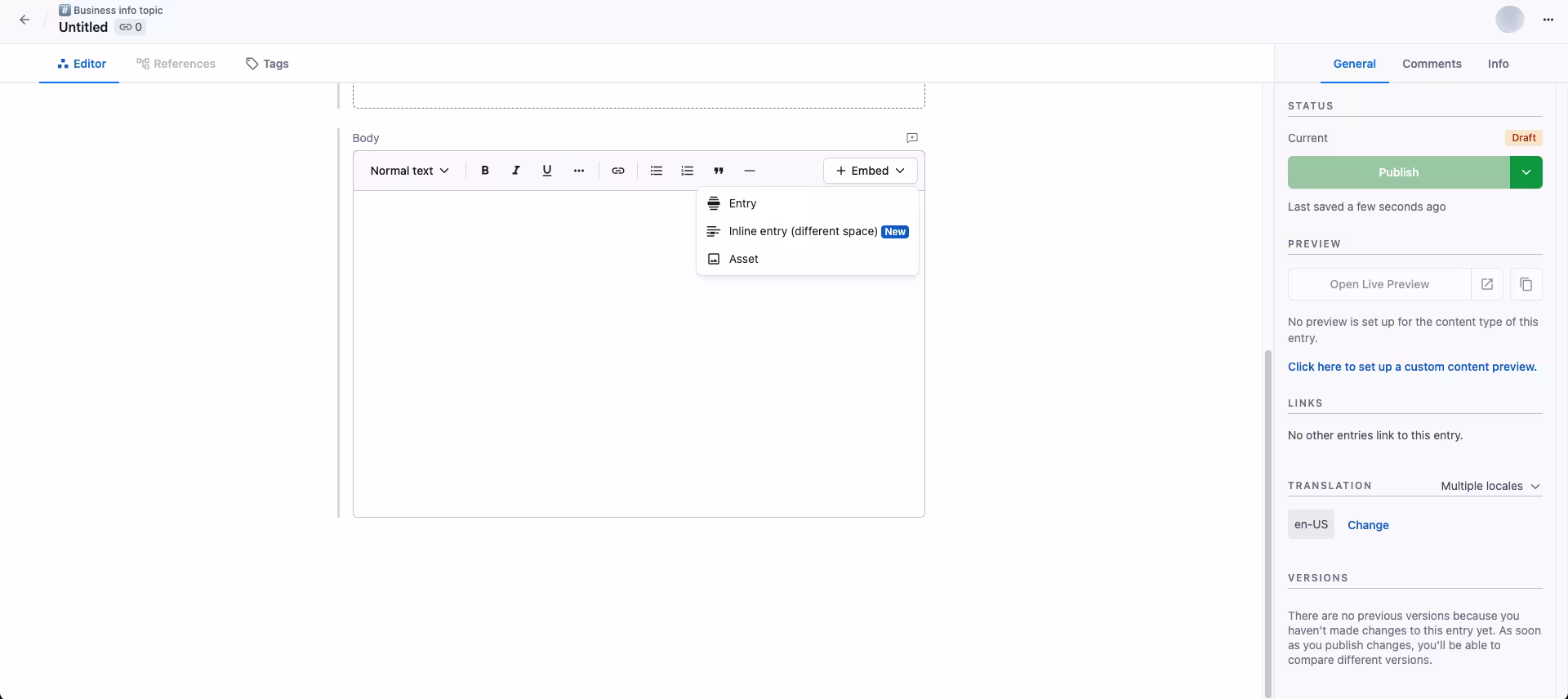This screenshot has width=1568, height=699.
Task: Choose Asset from the Embed menu
Action: pos(808,259)
